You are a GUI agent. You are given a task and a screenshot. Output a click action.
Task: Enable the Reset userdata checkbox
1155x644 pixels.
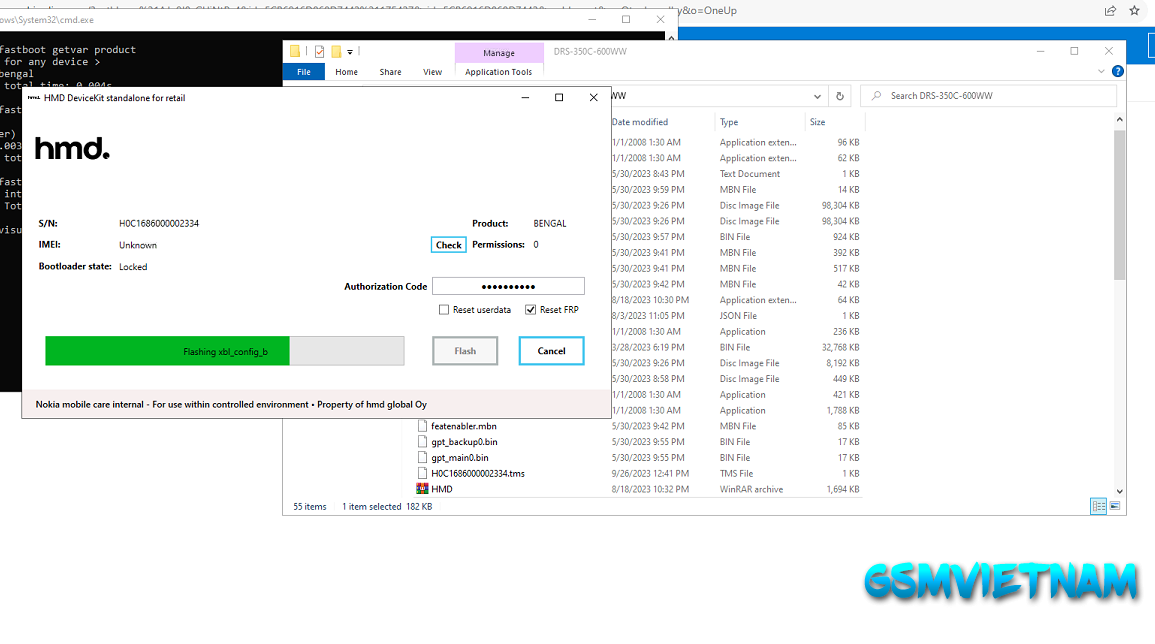pos(443,309)
